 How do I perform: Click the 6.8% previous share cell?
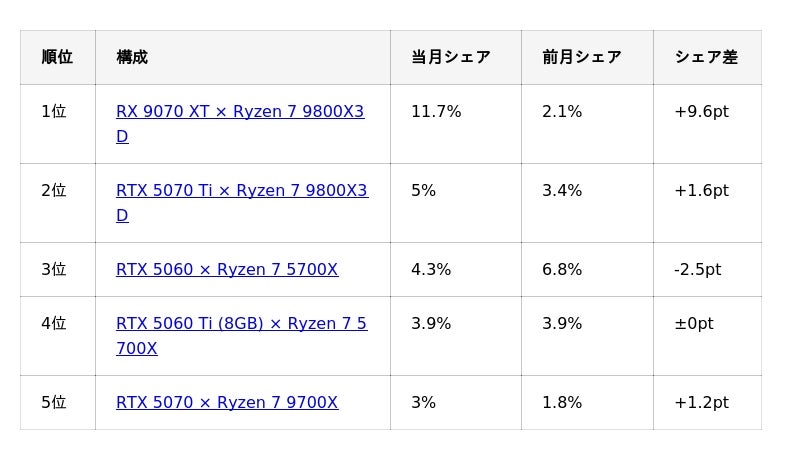point(562,270)
